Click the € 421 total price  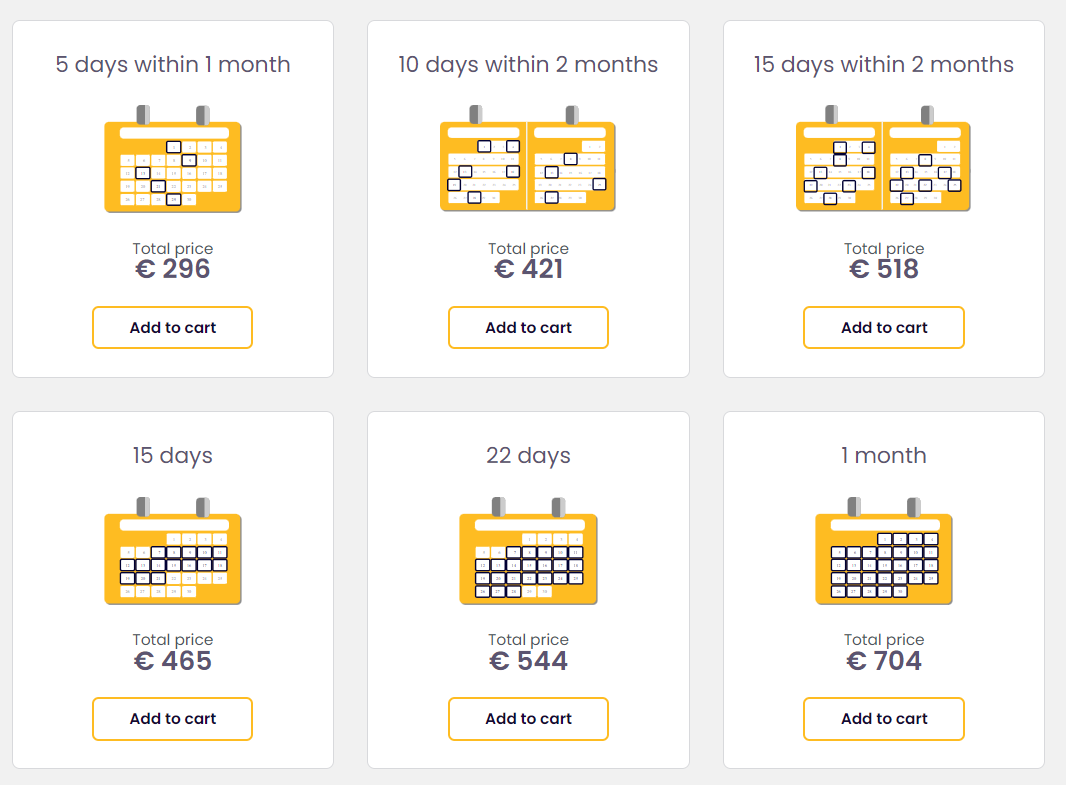[528, 269]
